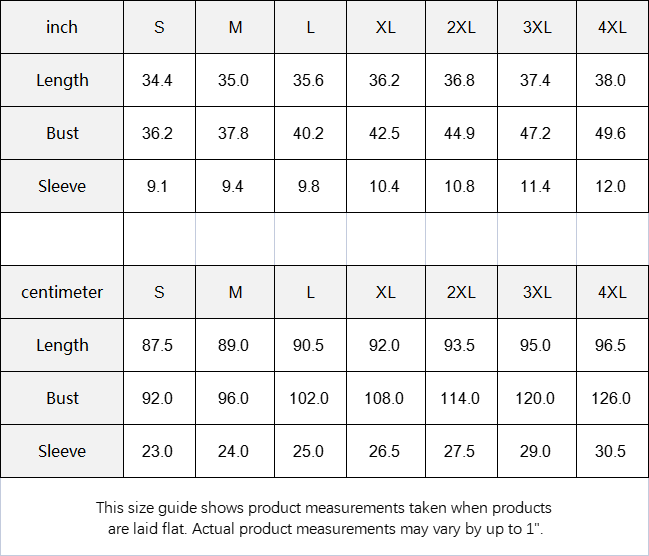Click the Length row label in inch table

coord(62,80)
